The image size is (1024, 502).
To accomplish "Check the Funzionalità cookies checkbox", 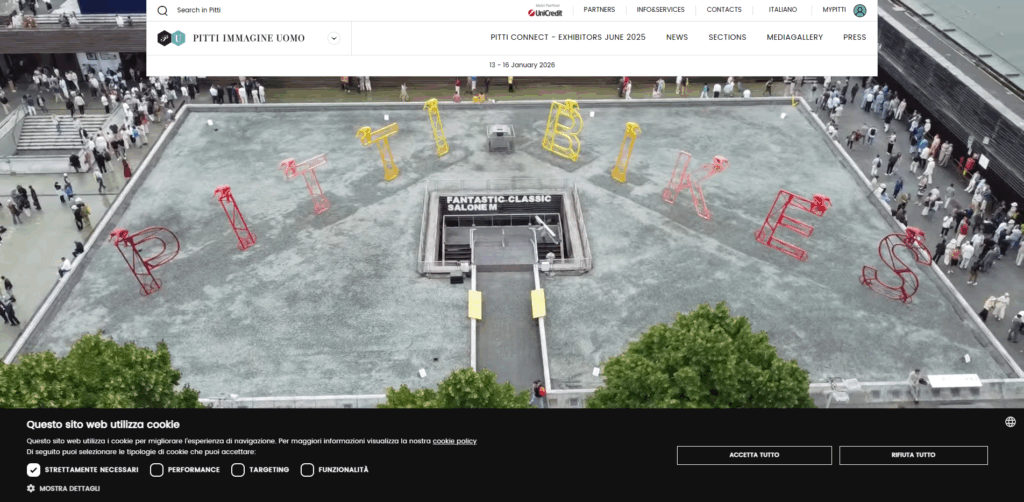I will point(307,470).
